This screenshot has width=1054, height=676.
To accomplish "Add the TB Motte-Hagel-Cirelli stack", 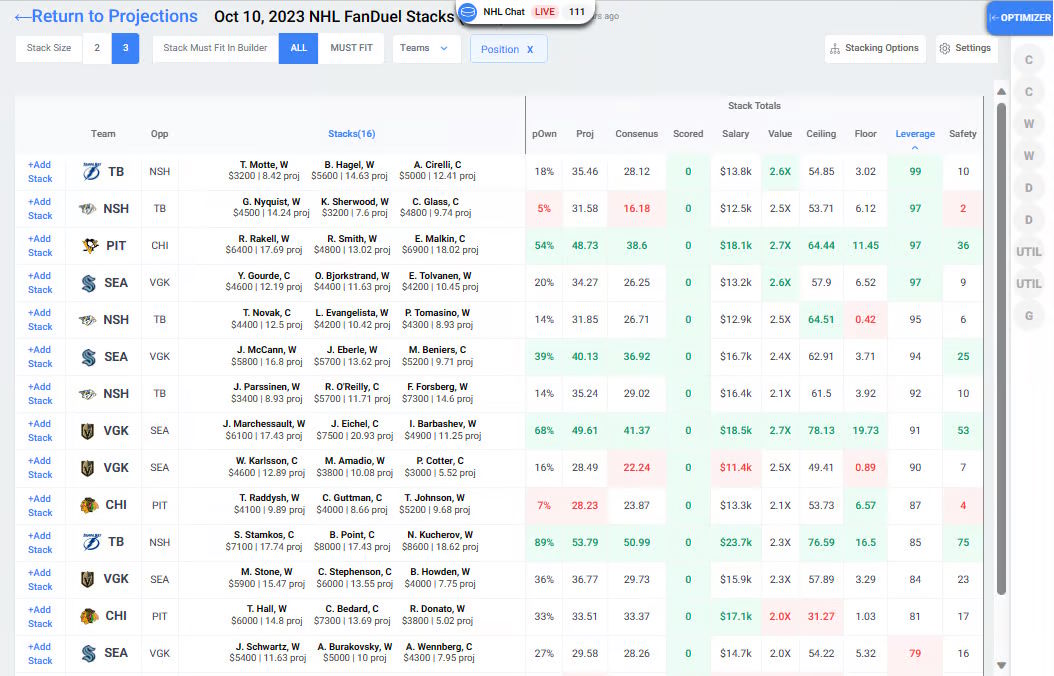I will point(40,171).
